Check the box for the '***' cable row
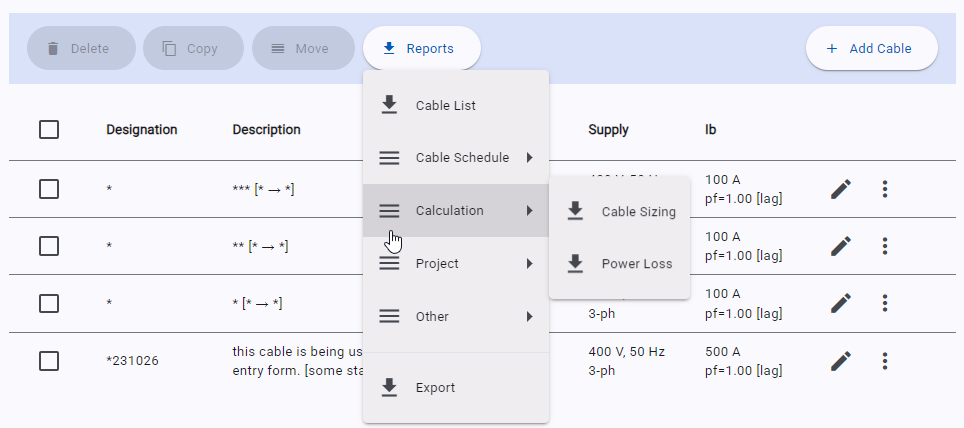The height and width of the screenshot is (428, 964). pos(49,189)
